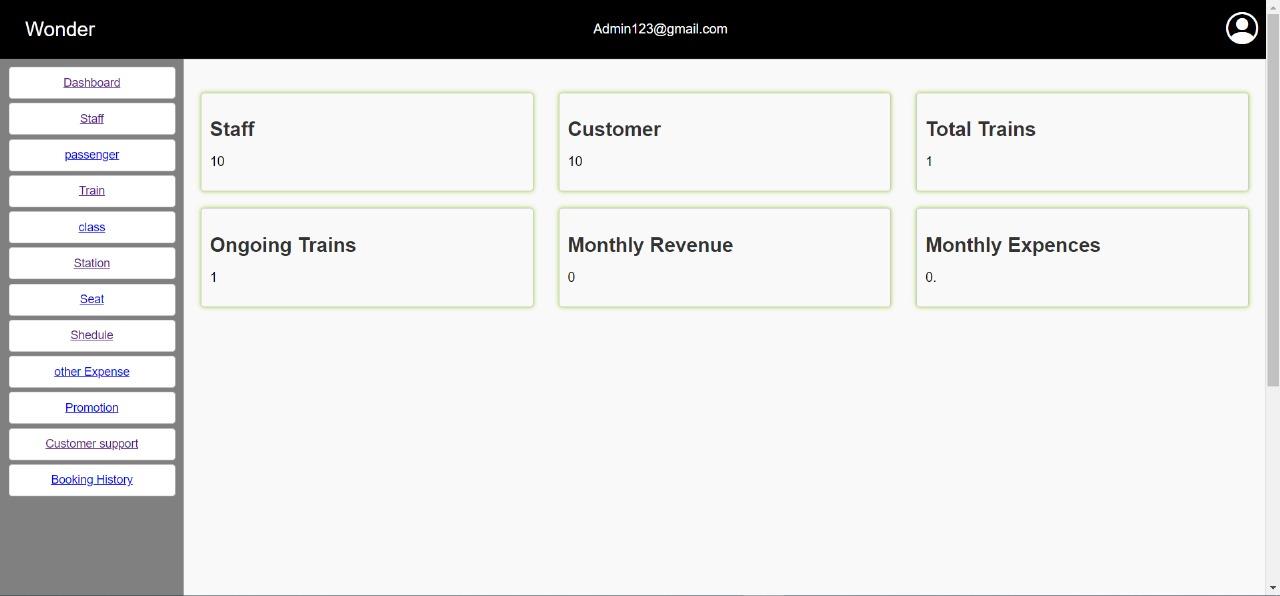Screen dimensions: 1280x596
Task: Open the user profile avatar icon
Action: click(1241, 28)
